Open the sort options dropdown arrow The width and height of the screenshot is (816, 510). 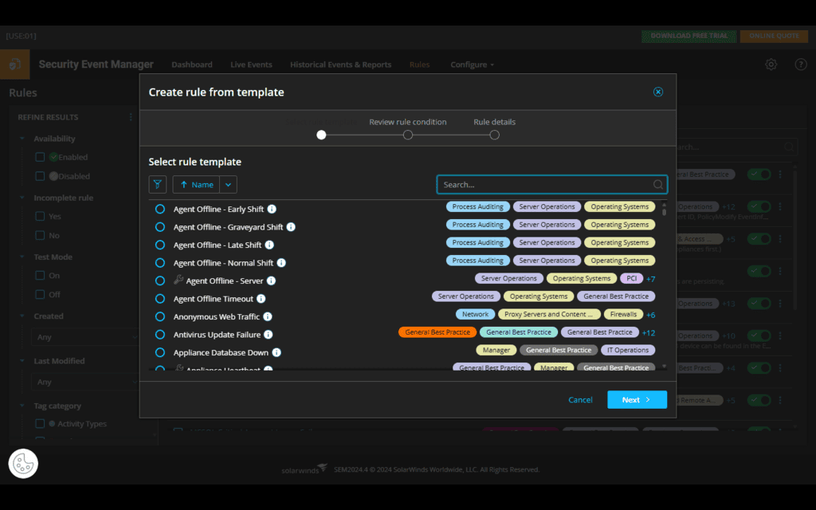(x=228, y=185)
